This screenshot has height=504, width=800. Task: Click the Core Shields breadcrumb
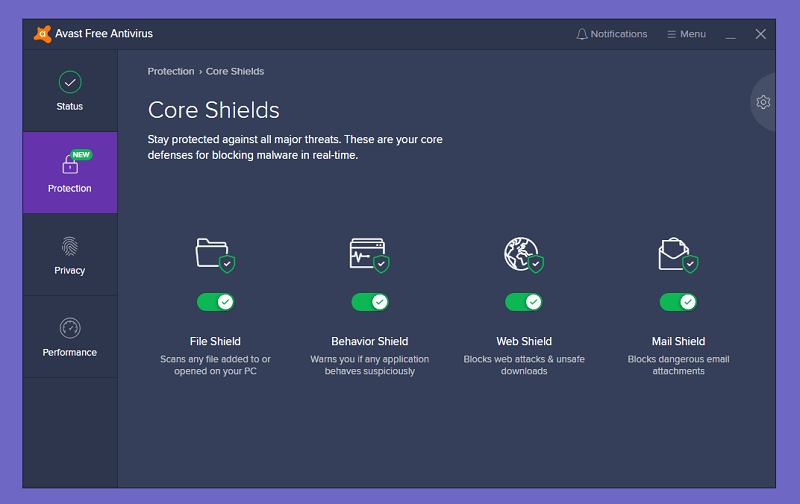[x=235, y=71]
